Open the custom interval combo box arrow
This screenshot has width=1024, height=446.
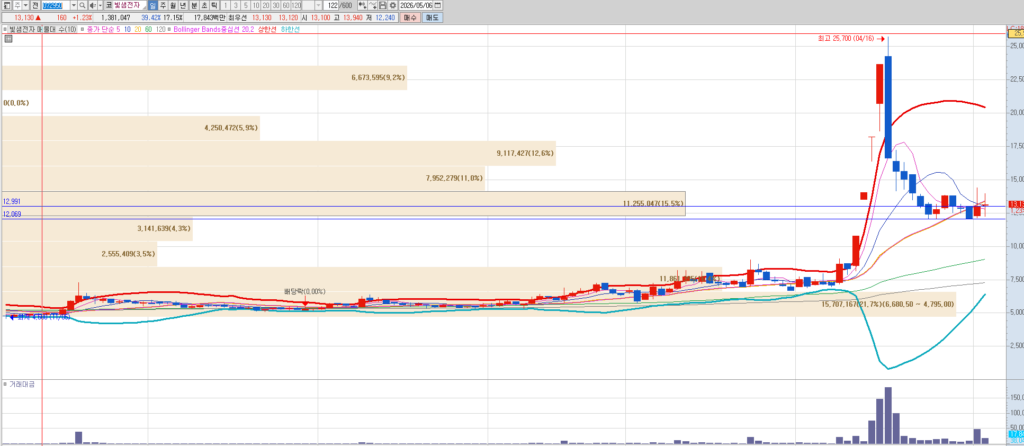(x=318, y=5)
